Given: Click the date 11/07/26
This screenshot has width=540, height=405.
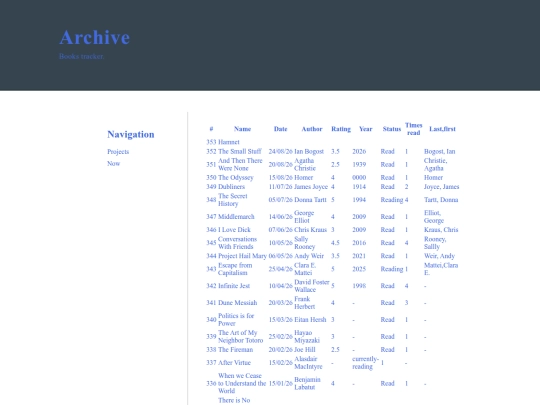Looking at the screenshot, I should 280,187.
